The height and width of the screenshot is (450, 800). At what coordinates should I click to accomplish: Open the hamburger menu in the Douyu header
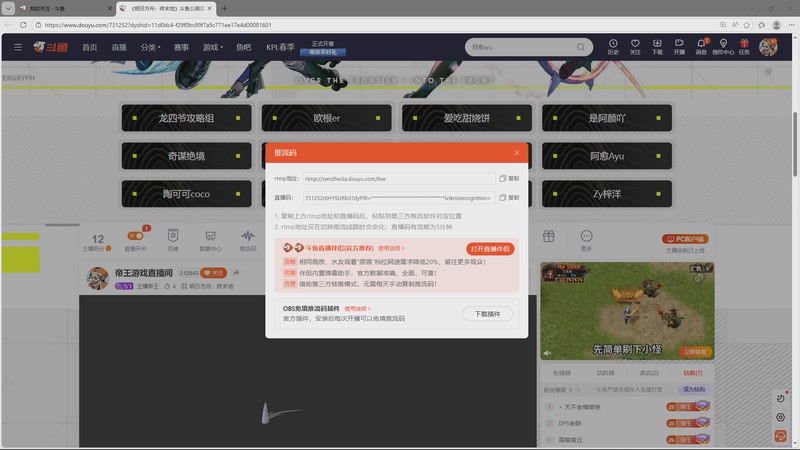[18, 47]
